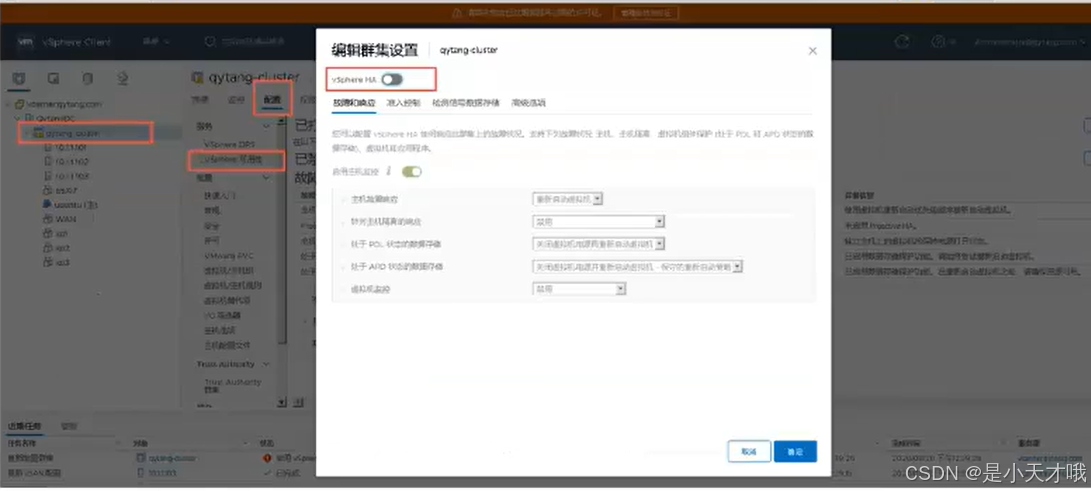The image size is (1091, 491).
Task: Switch to the 准入控制 tab
Action: (403, 102)
